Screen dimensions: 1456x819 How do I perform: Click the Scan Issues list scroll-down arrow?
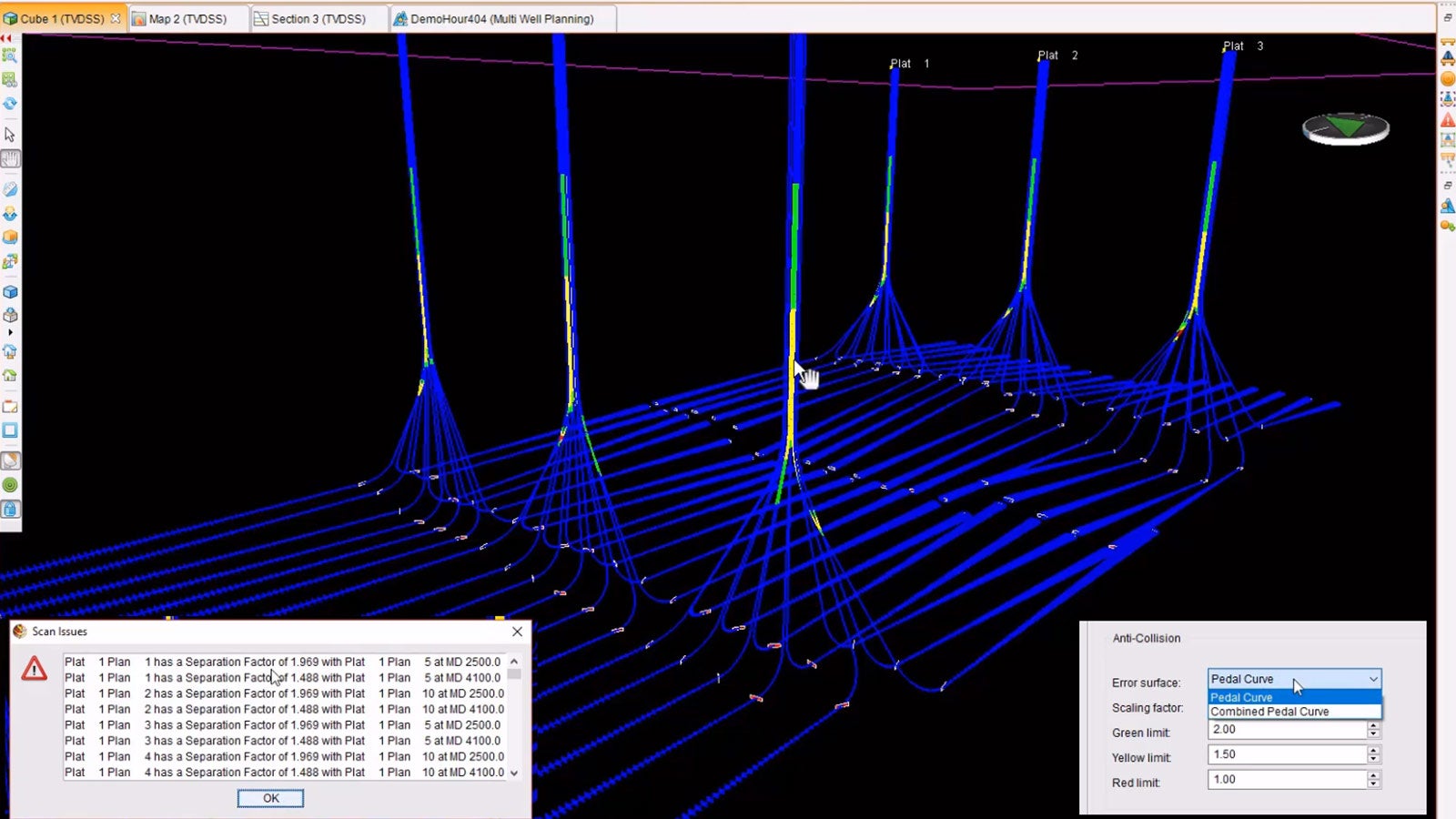[514, 773]
